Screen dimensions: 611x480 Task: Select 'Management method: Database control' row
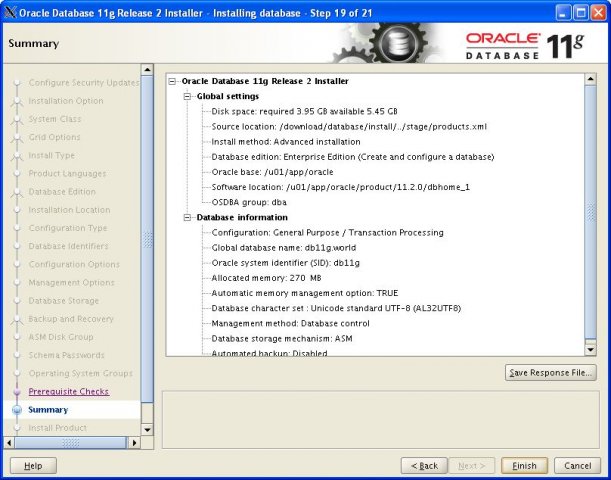tap(290, 323)
